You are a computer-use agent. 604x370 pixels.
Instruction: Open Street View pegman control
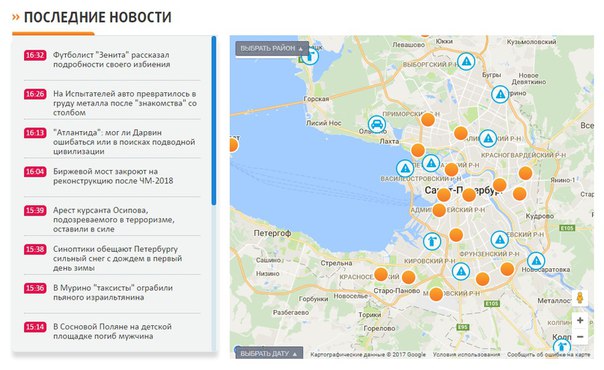579,298
